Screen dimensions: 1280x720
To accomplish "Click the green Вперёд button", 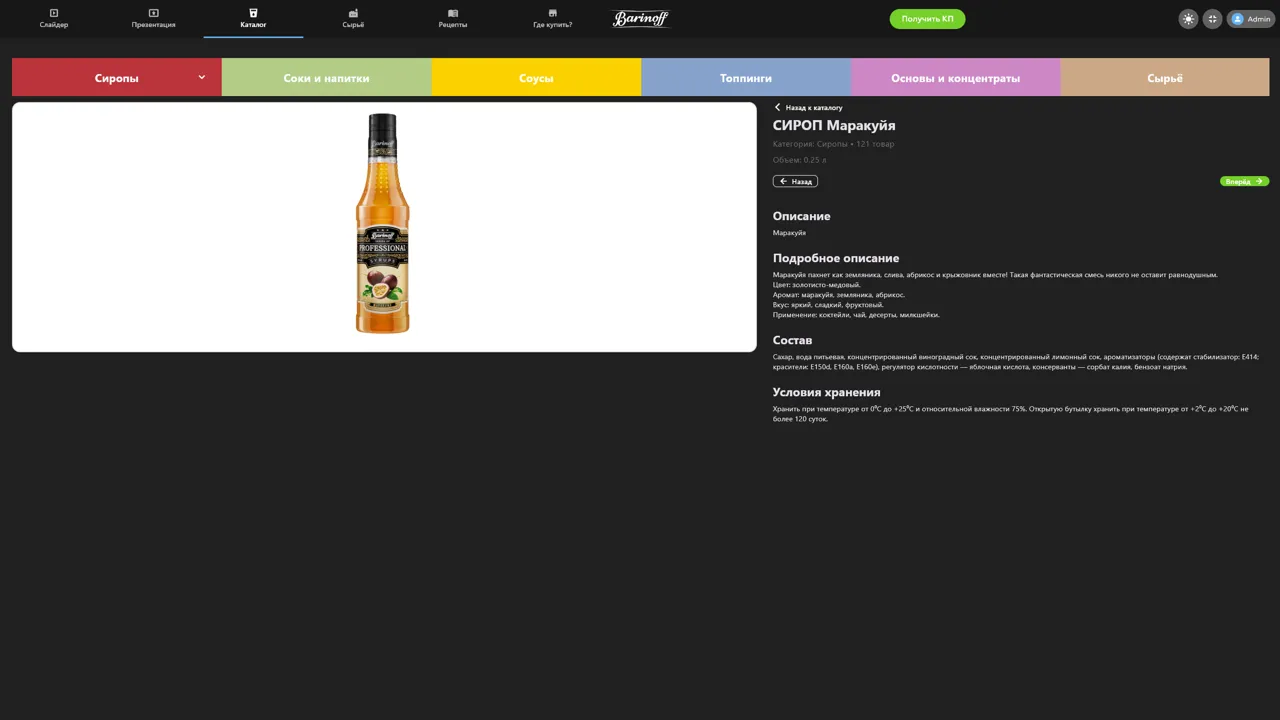I will (1245, 181).
